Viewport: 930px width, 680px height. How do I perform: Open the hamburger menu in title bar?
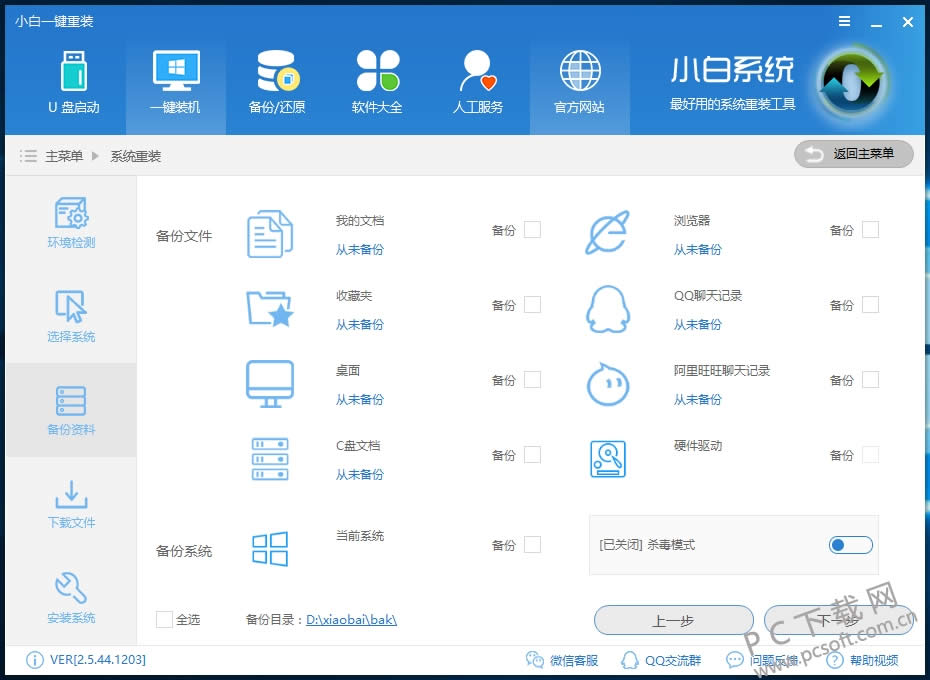pos(845,21)
